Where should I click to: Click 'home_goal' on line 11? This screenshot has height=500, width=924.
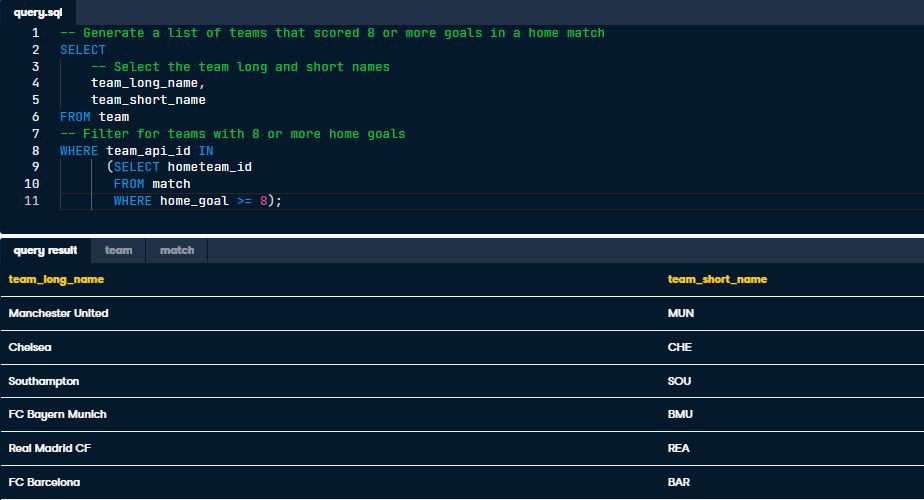[194, 201]
